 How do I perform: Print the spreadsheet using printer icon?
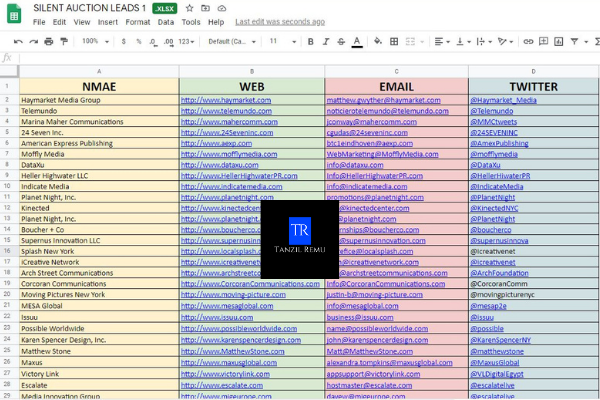coord(48,42)
